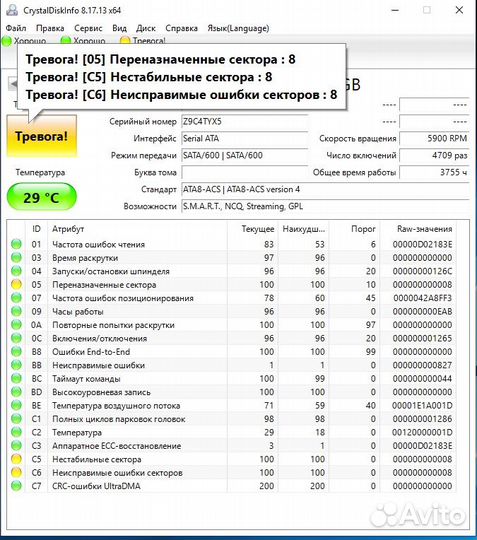Image resolution: width=477 pixels, height=540 pixels.
Task: Click status icon for 09 Часы работы
Action: pyautogui.click(x=16, y=311)
